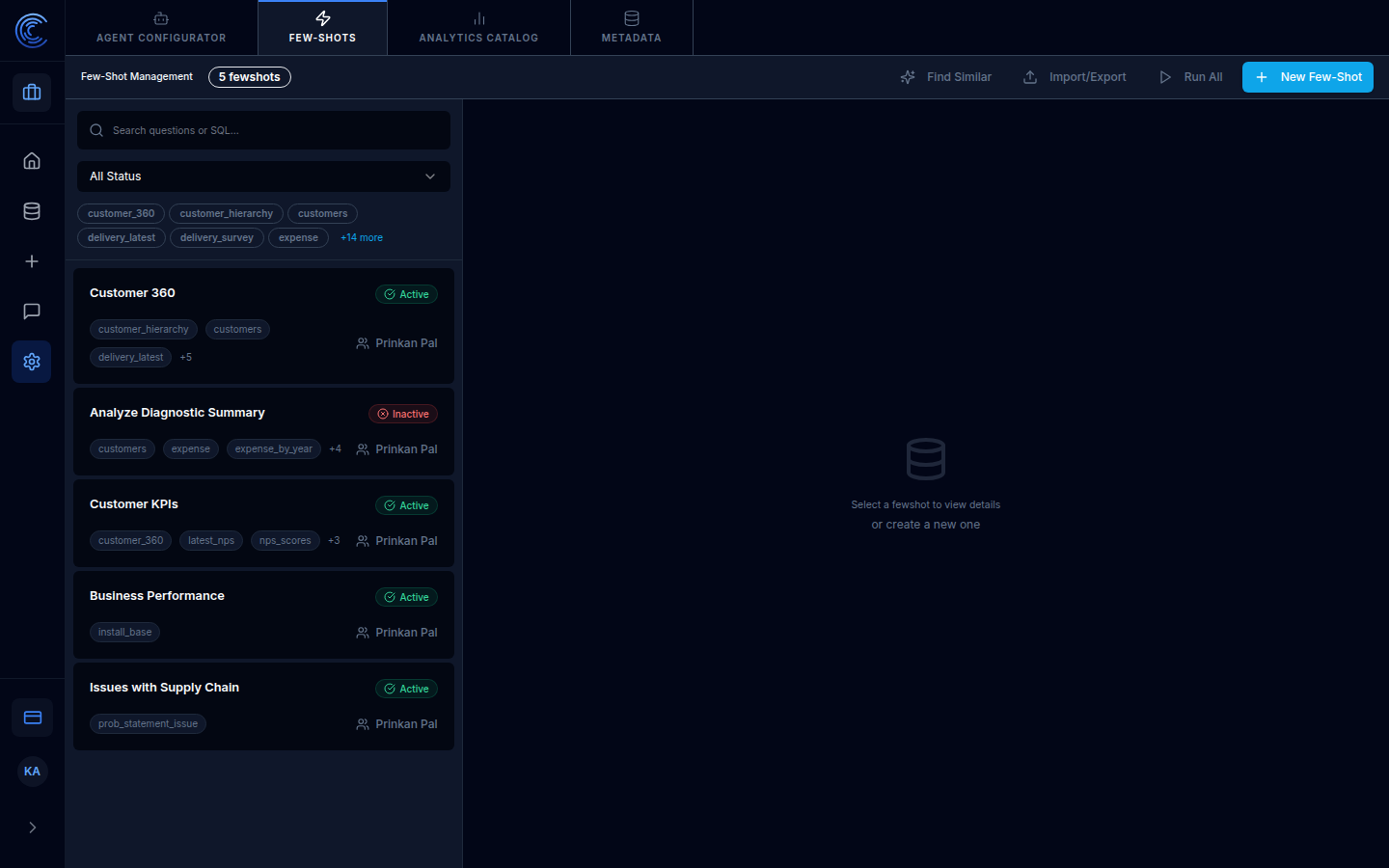Click Active badge on Customer KPIs
1389x868 pixels.
(x=406, y=506)
